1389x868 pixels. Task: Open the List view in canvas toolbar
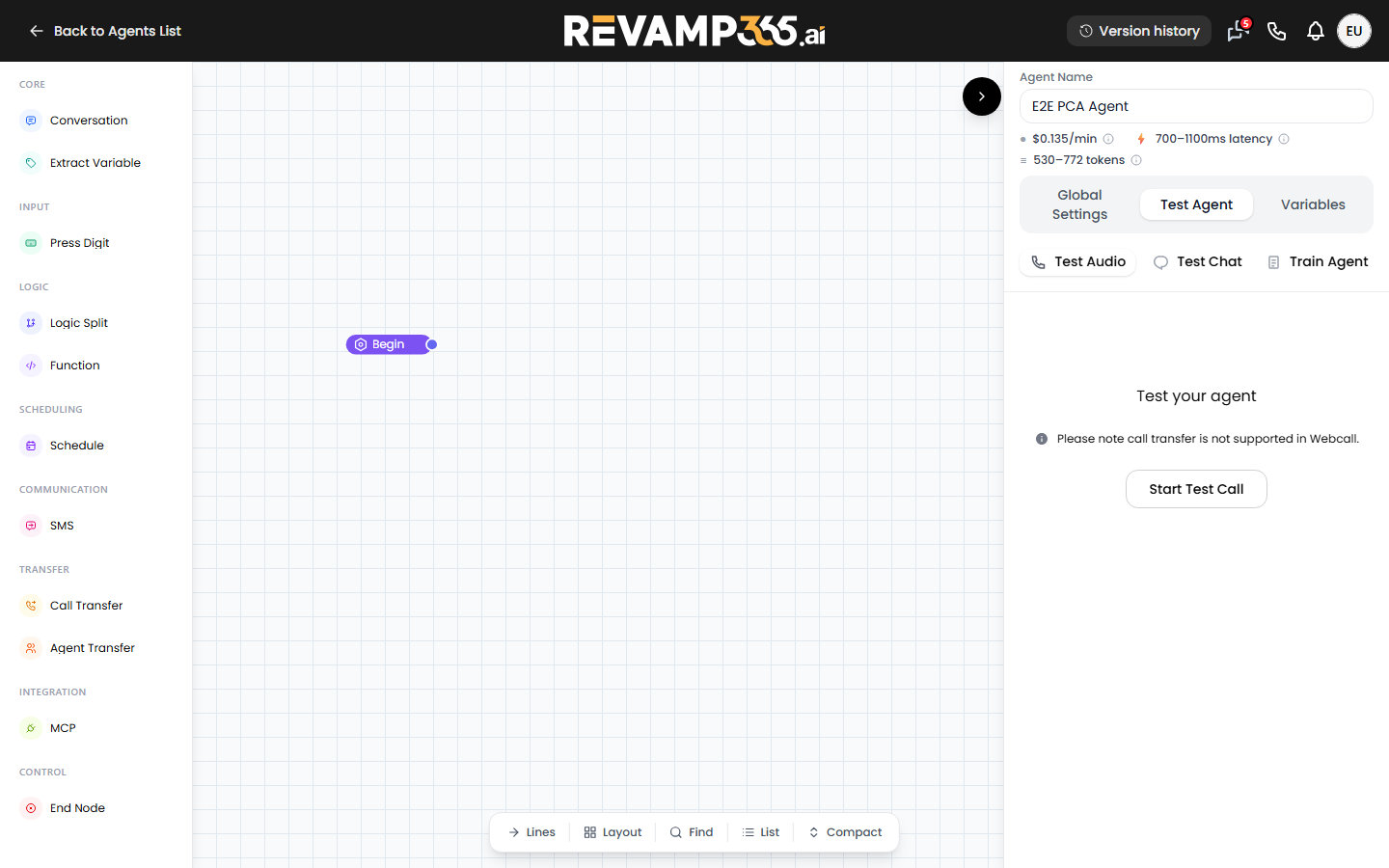click(761, 832)
